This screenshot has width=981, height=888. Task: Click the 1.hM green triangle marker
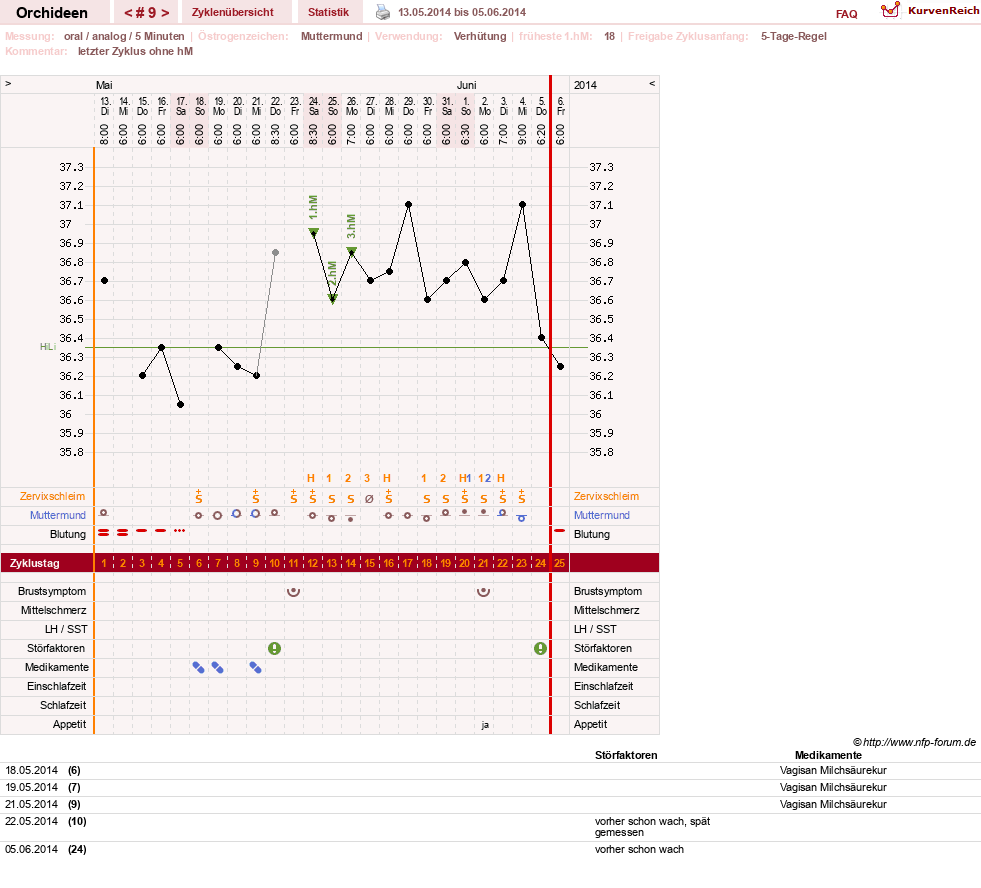point(314,233)
